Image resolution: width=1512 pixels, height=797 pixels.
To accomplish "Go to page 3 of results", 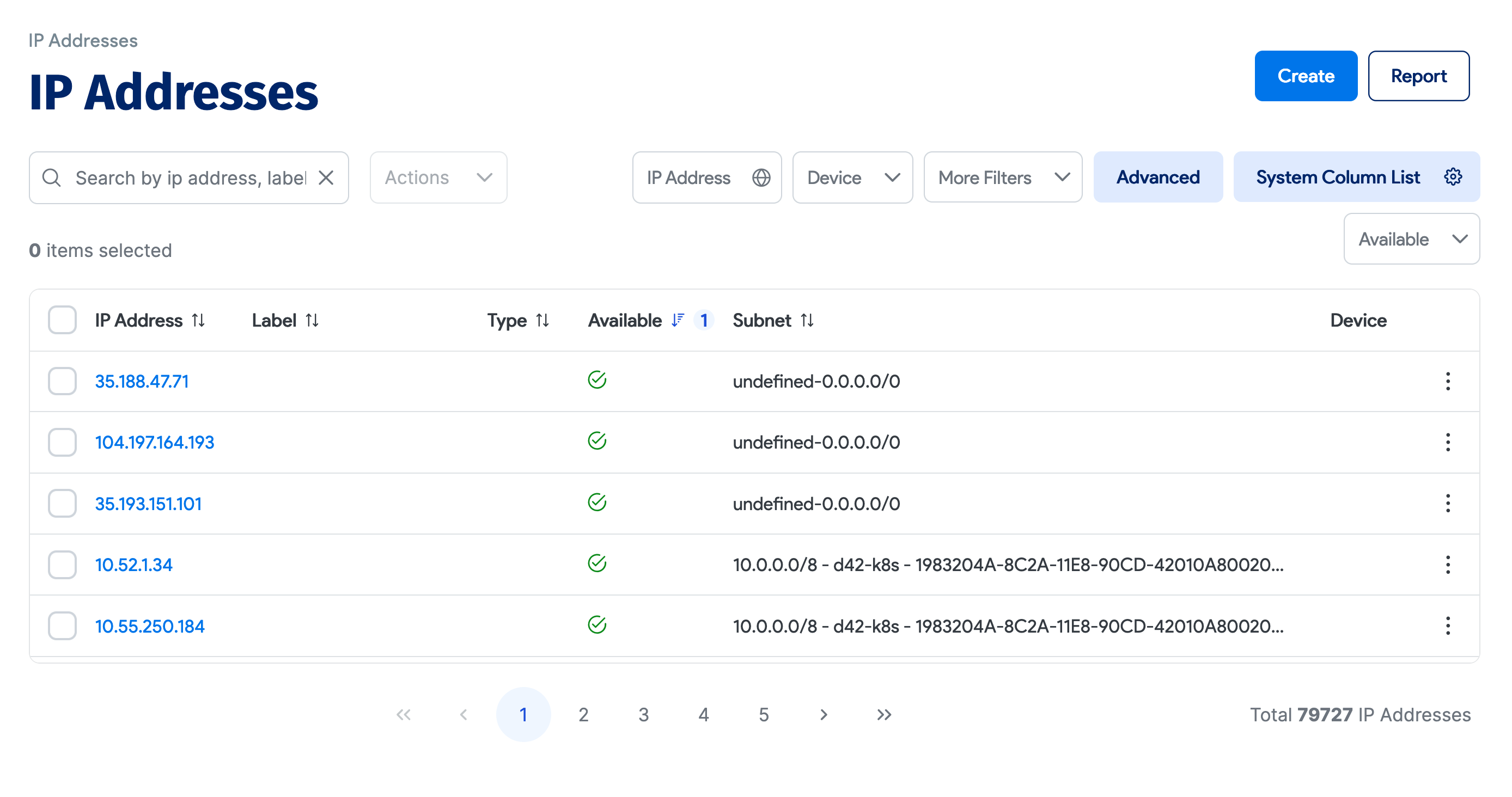I will (644, 714).
